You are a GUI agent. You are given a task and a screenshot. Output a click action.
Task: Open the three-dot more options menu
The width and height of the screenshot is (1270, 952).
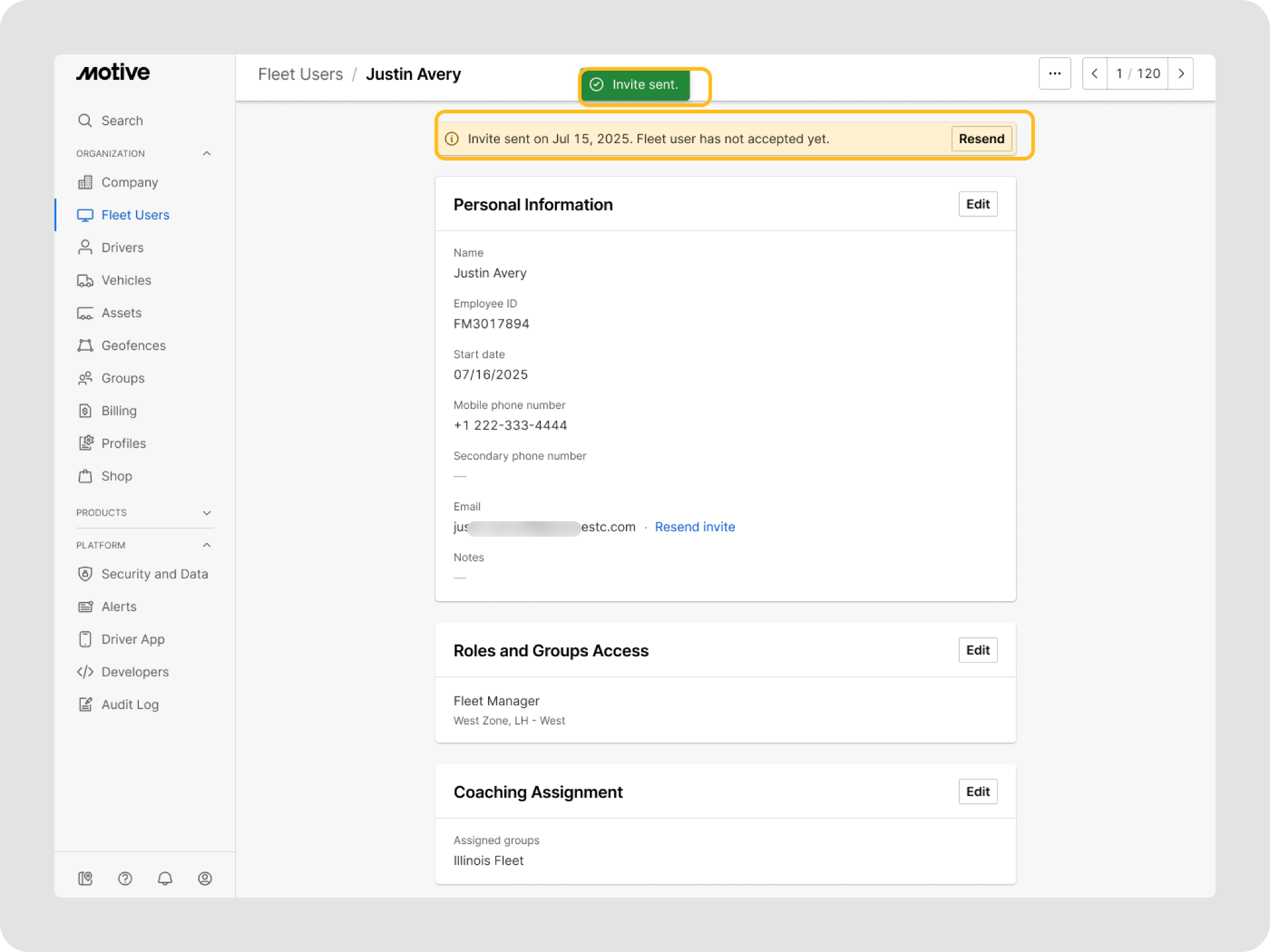pos(1054,74)
